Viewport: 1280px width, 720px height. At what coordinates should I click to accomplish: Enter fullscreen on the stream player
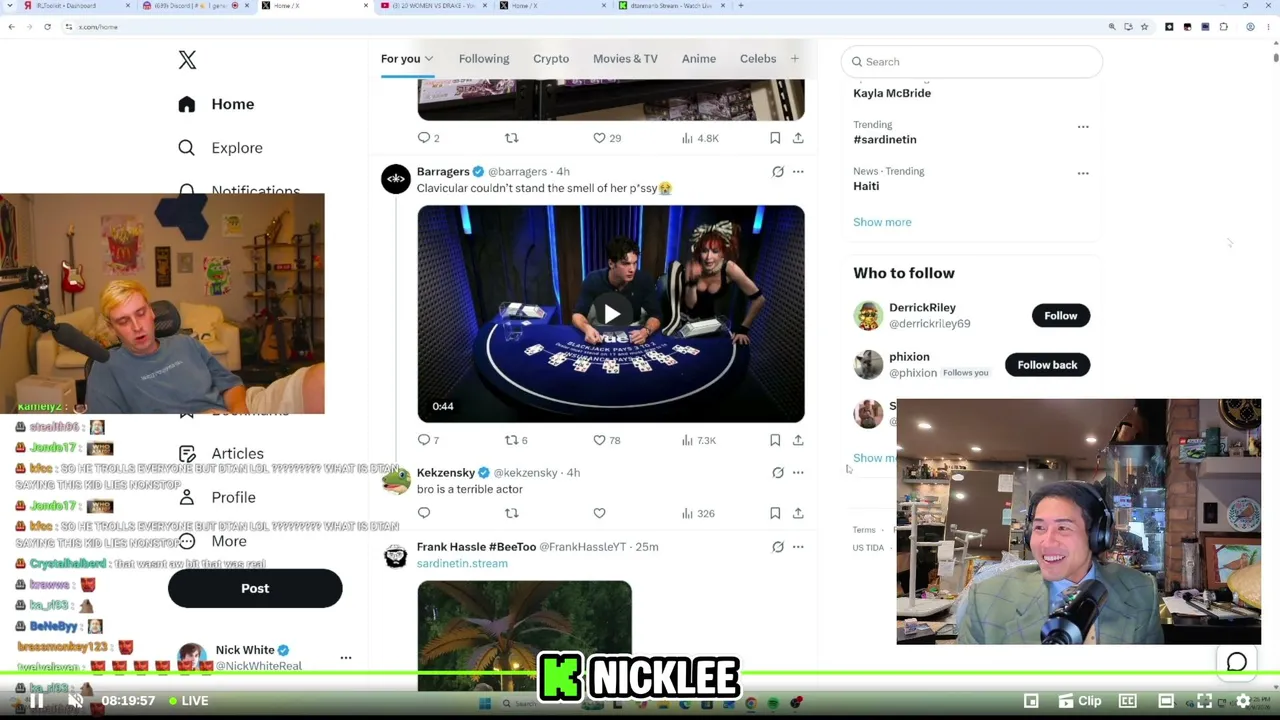pyautogui.click(x=1204, y=701)
